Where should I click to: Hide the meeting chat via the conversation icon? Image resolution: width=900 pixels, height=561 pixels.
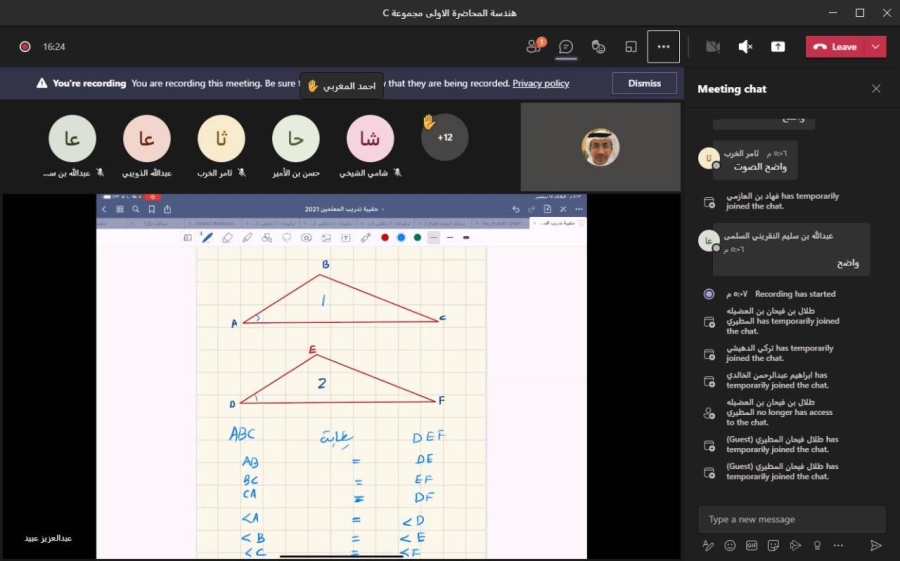pos(566,46)
